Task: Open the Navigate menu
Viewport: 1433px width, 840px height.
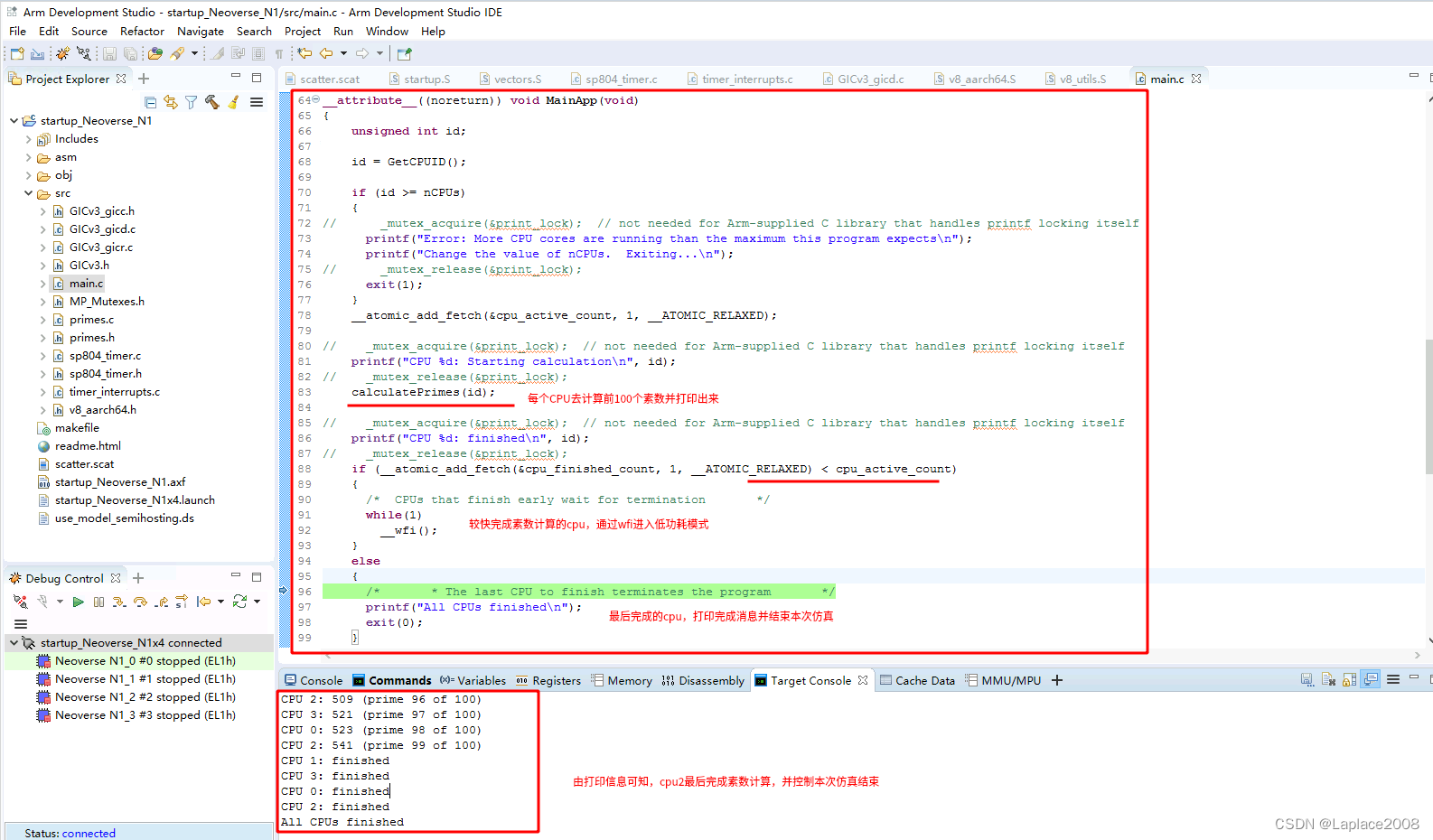Action: point(201,31)
